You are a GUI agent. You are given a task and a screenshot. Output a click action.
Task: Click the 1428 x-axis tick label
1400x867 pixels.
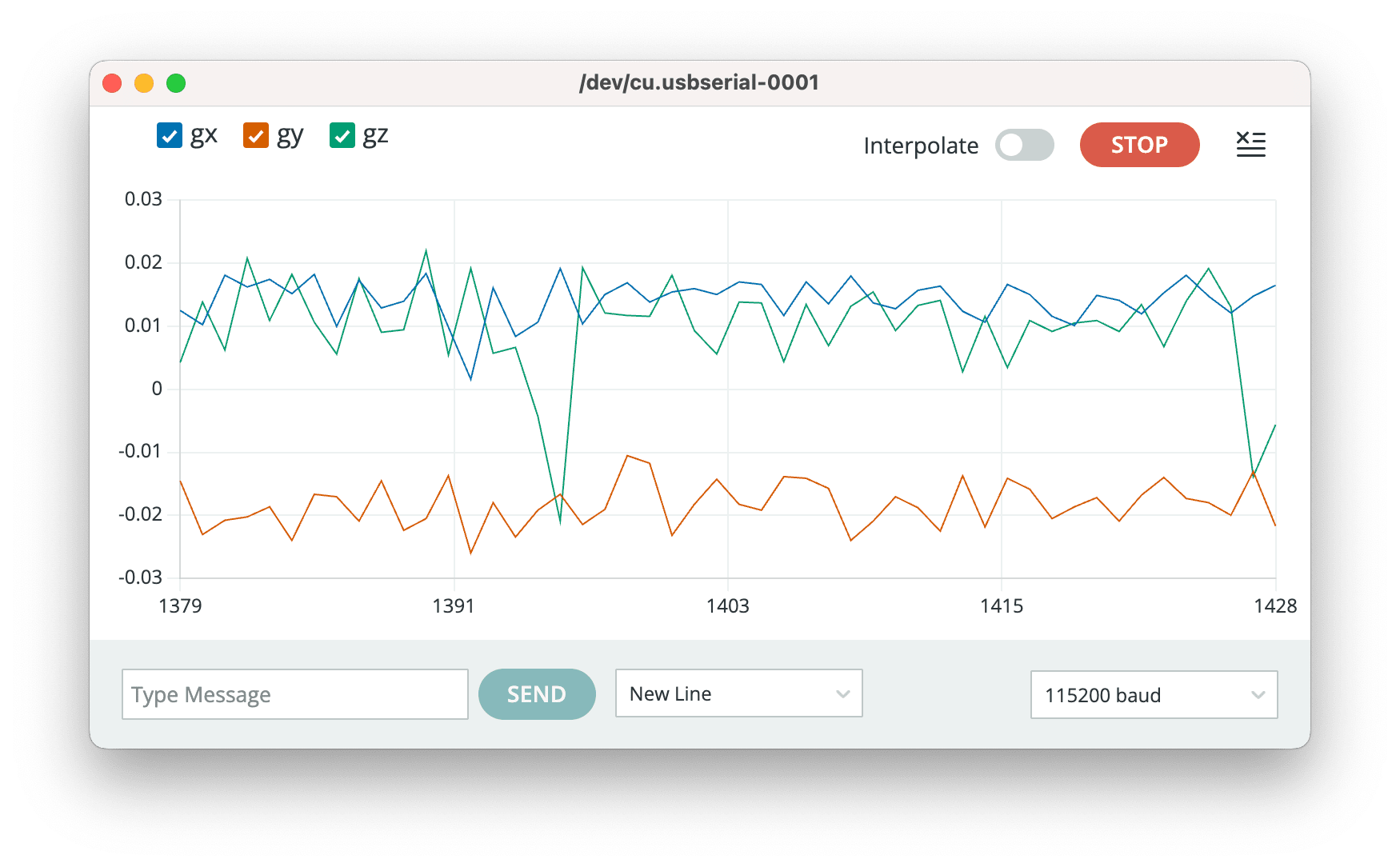[x=1274, y=605]
